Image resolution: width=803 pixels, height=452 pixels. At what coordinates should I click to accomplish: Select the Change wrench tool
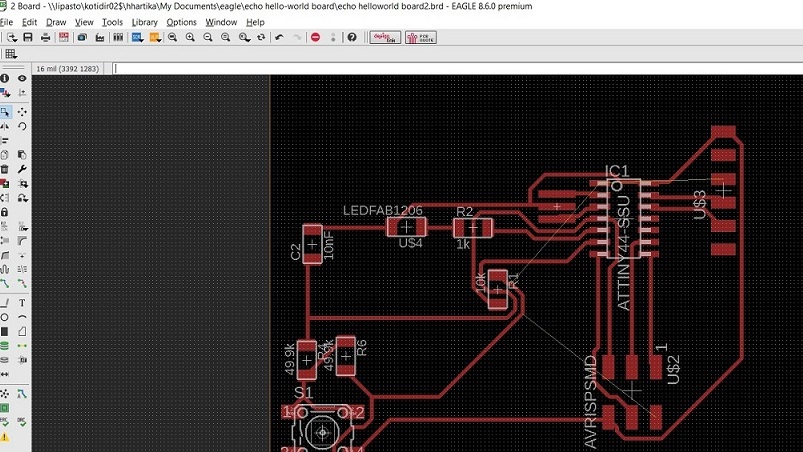click(22, 169)
